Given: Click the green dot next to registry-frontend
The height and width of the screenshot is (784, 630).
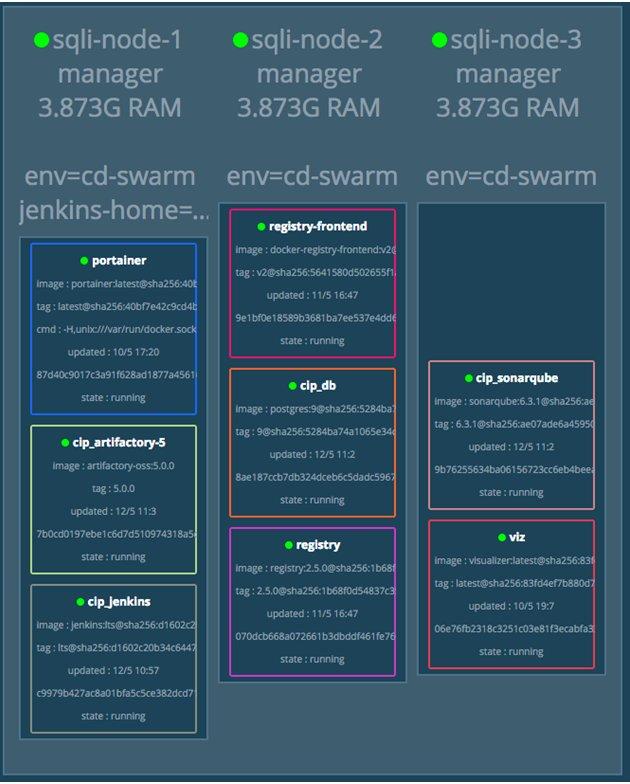Looking at the screenshot, I should click(261, 227).
